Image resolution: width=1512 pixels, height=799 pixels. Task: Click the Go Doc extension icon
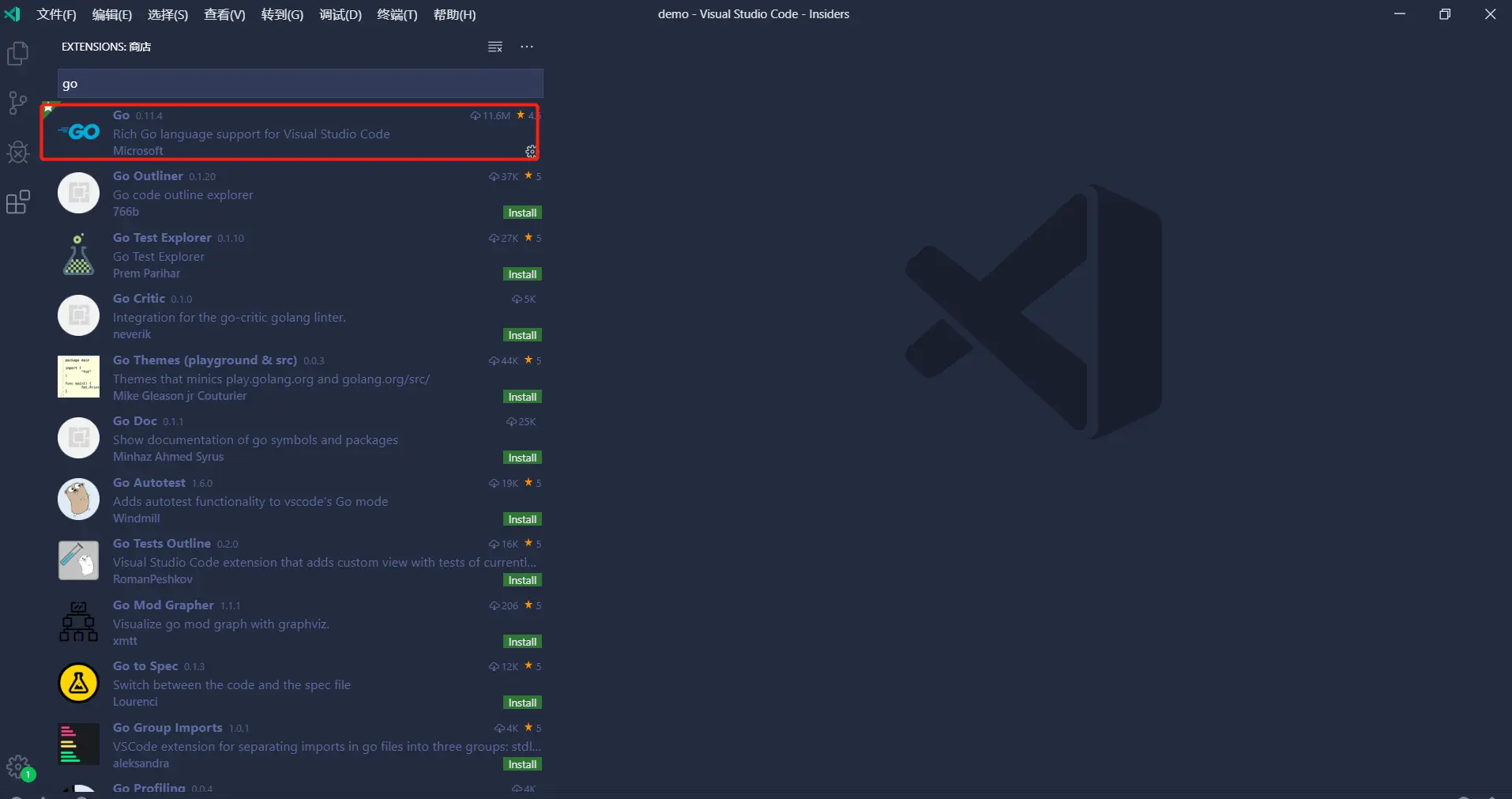click(x=79, y=438)
